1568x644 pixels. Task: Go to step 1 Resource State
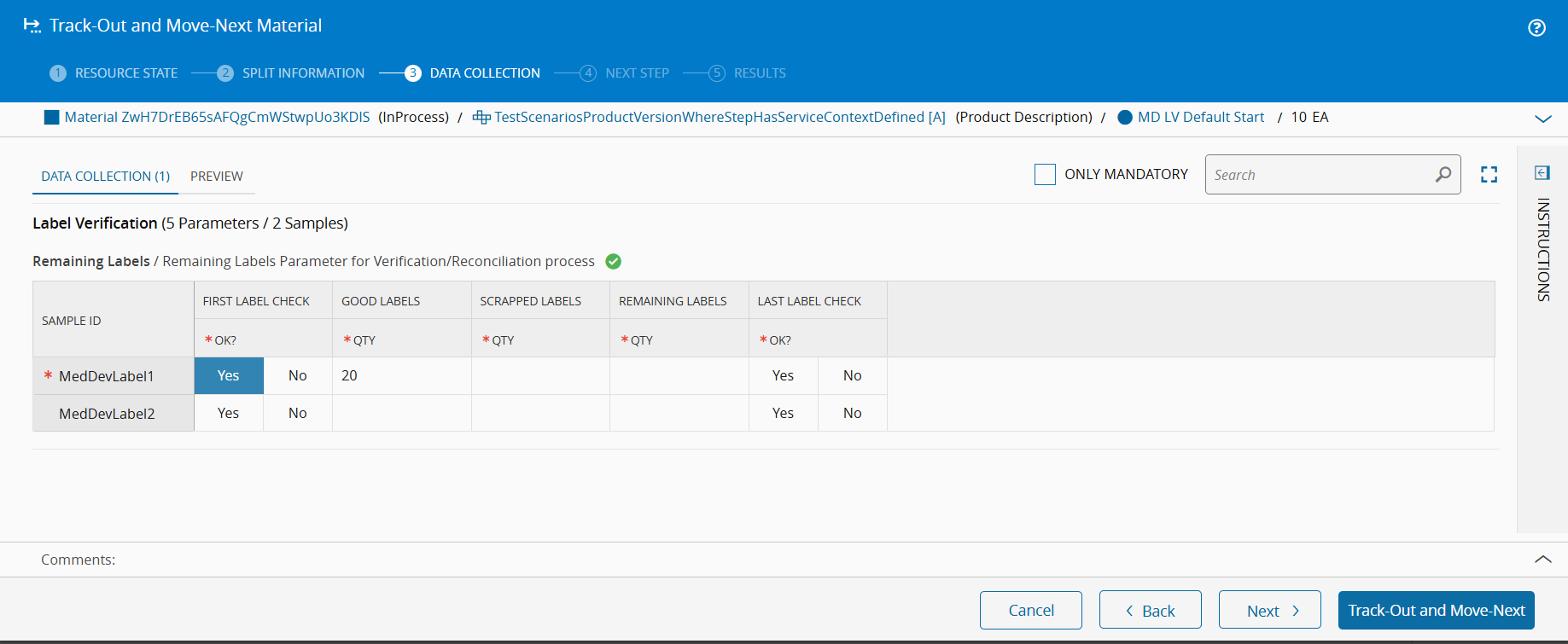(114, 73)
